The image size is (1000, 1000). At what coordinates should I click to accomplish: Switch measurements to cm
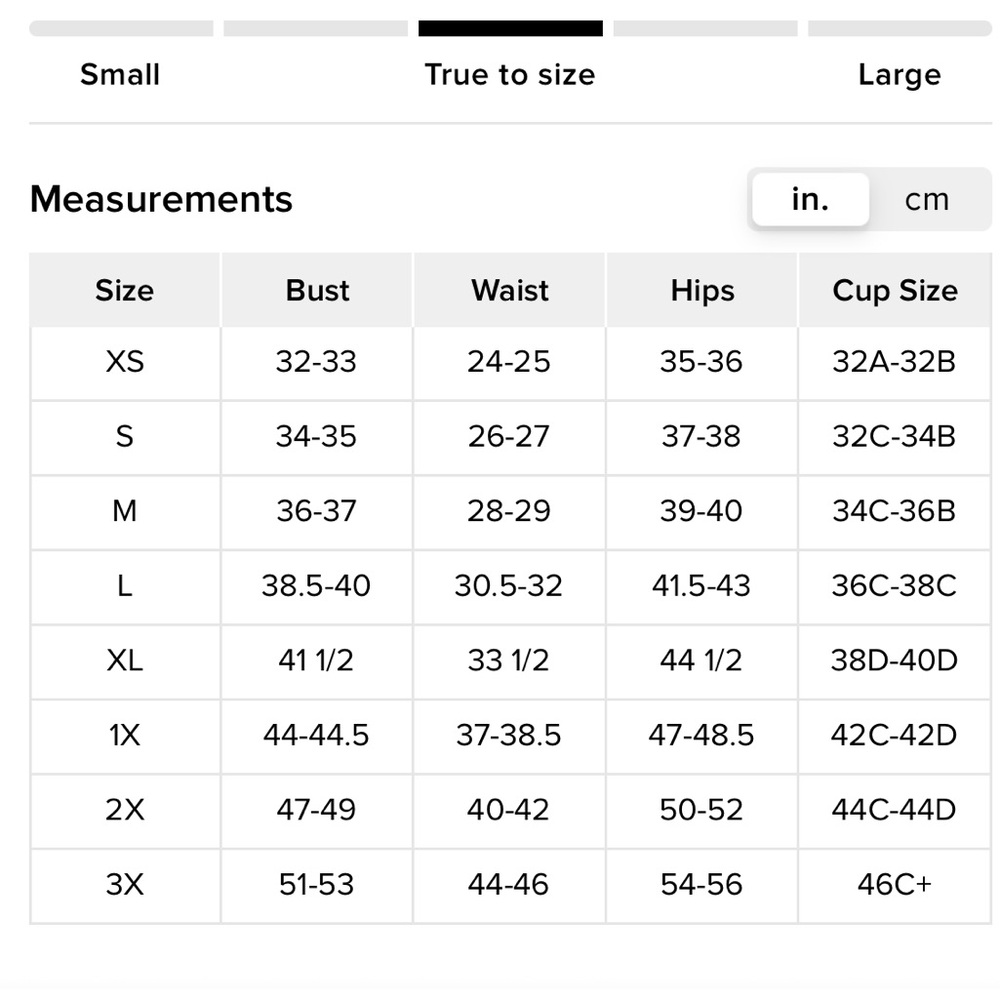(x=927, y=200)
